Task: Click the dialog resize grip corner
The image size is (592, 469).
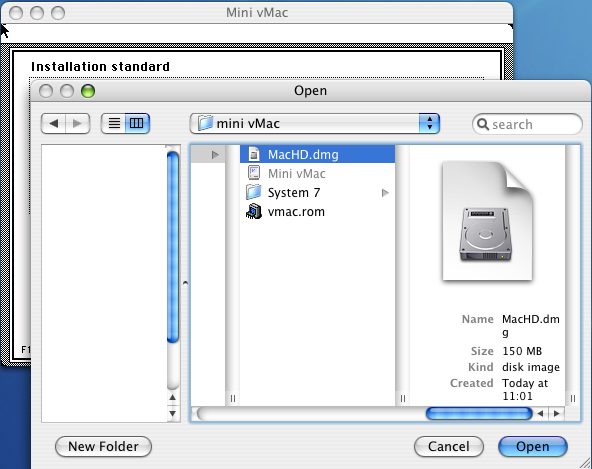Action: [584, 463]
